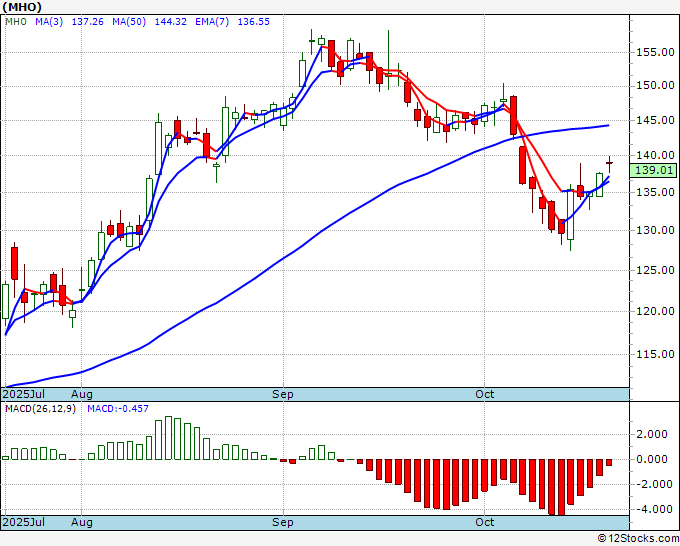Select the MA(50) indicator label
680x546 pixels.
(129, 22)
